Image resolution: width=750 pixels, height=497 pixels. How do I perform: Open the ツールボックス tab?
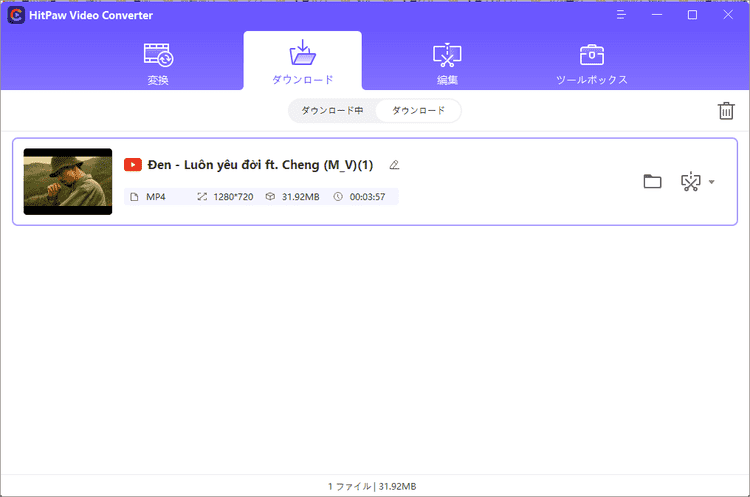point(592,64)
